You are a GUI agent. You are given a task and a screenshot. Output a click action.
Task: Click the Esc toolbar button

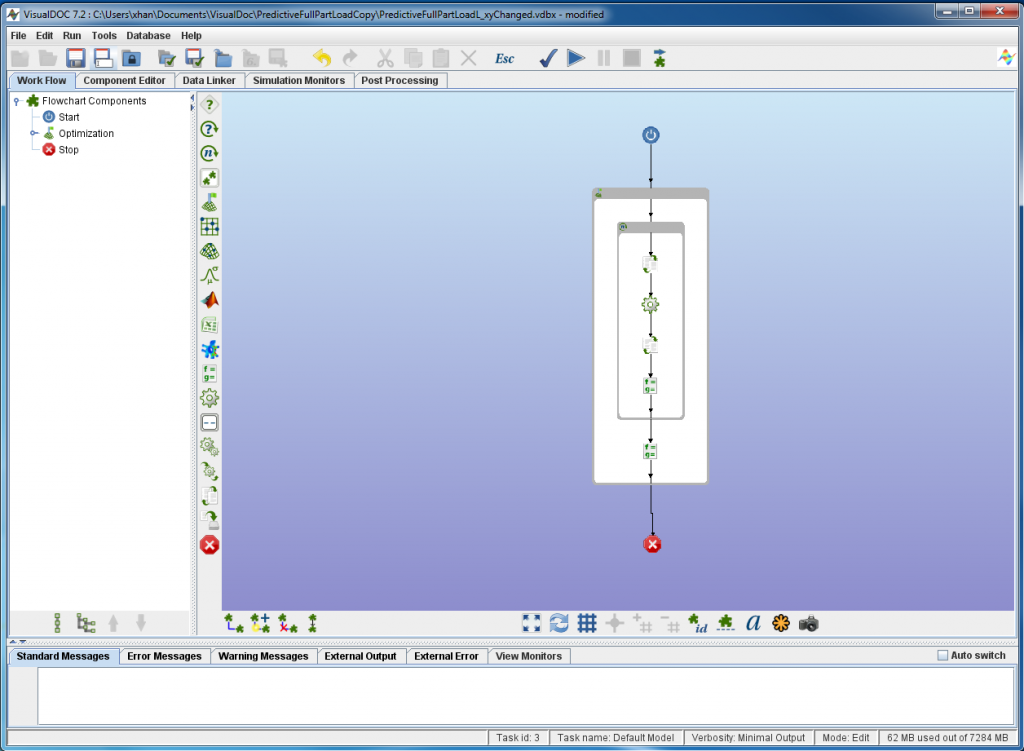point(504,58)
